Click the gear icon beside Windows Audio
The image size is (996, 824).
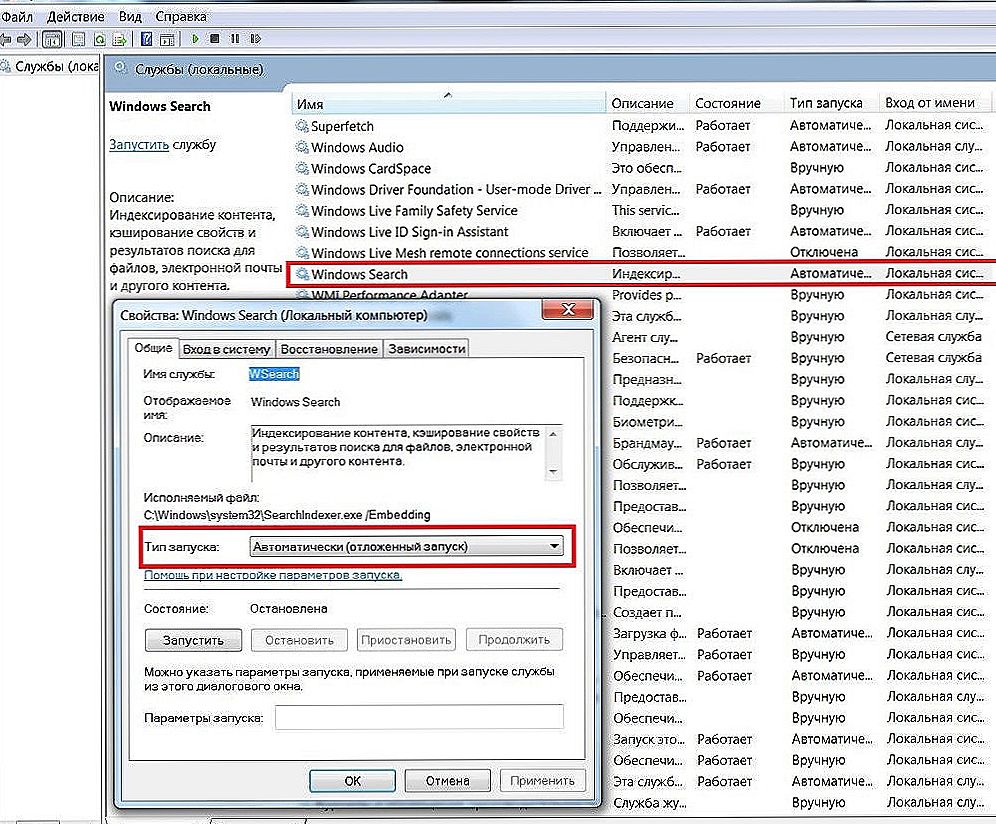tap(302, 147)
